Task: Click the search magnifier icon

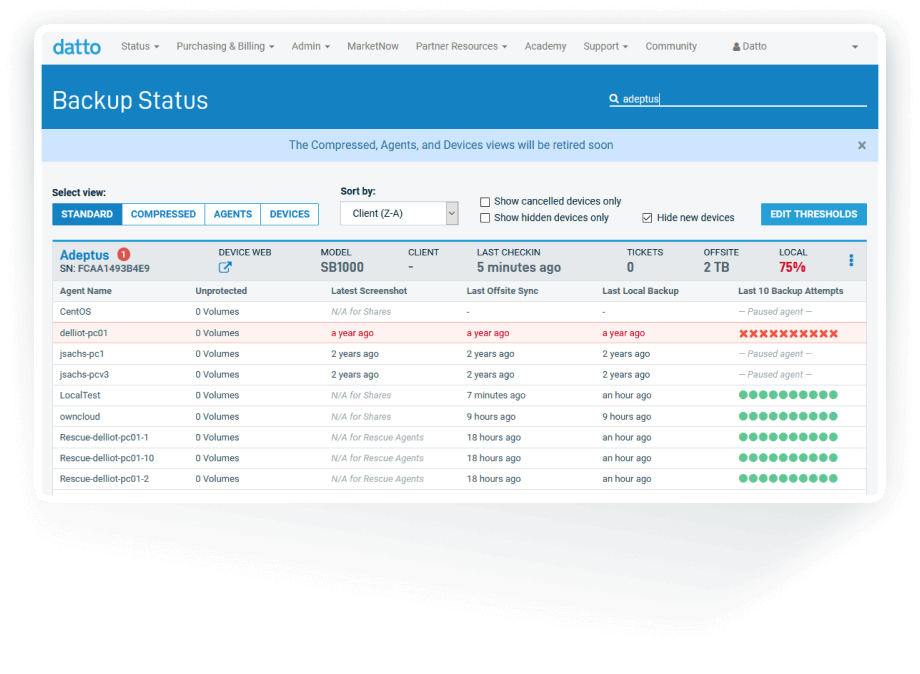Action: pos(614,99)
